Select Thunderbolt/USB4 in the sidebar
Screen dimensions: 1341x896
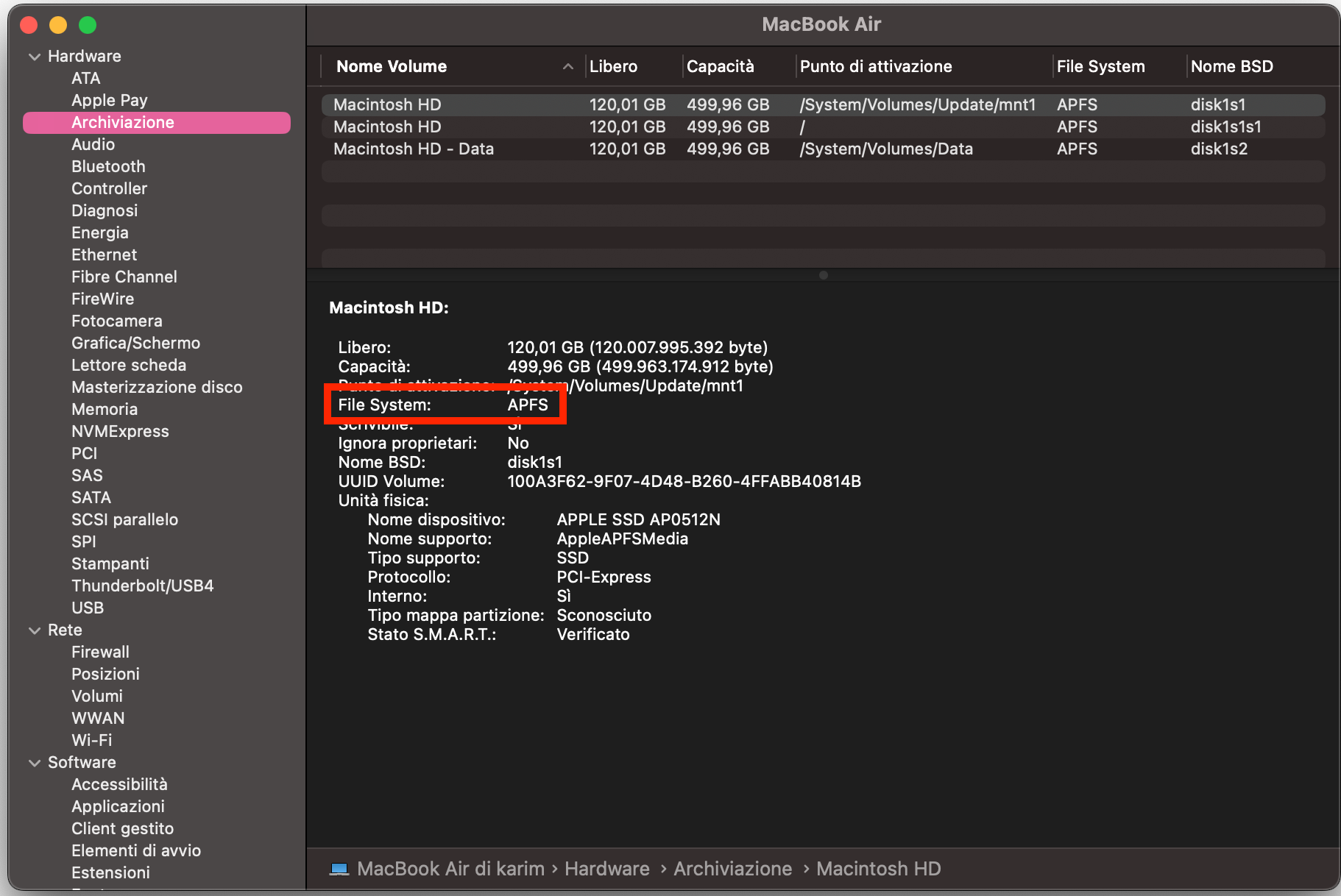click(x=142, y=586)
